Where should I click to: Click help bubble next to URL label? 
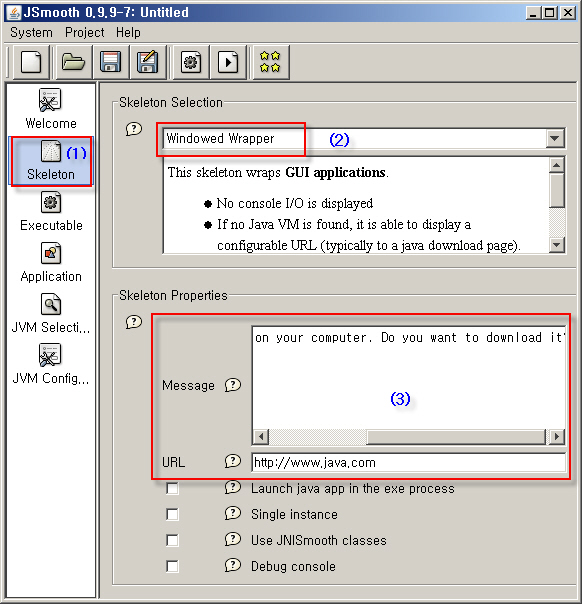[233, 461]
